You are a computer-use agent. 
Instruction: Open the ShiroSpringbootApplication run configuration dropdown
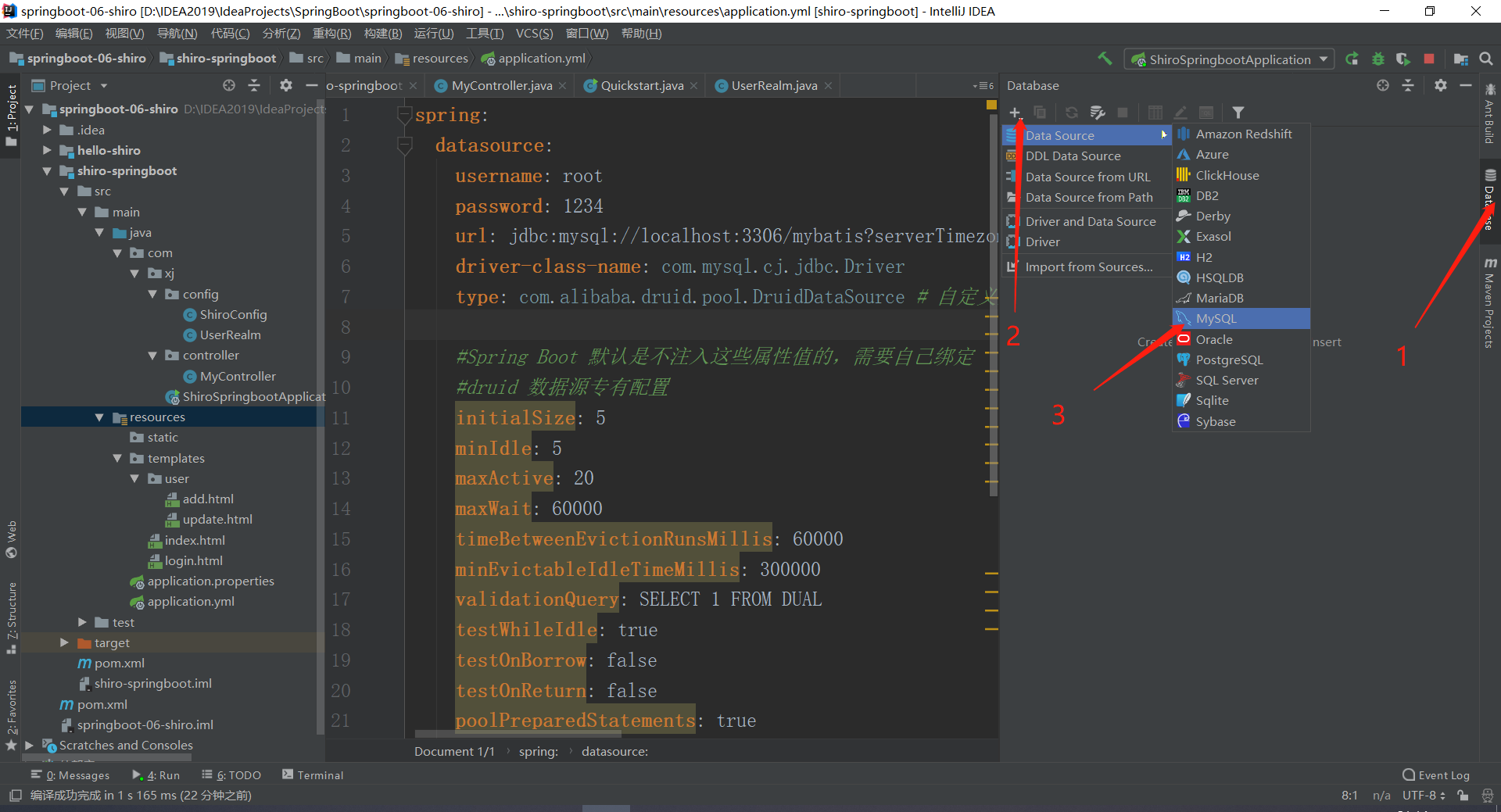(x=1231, y=59)
